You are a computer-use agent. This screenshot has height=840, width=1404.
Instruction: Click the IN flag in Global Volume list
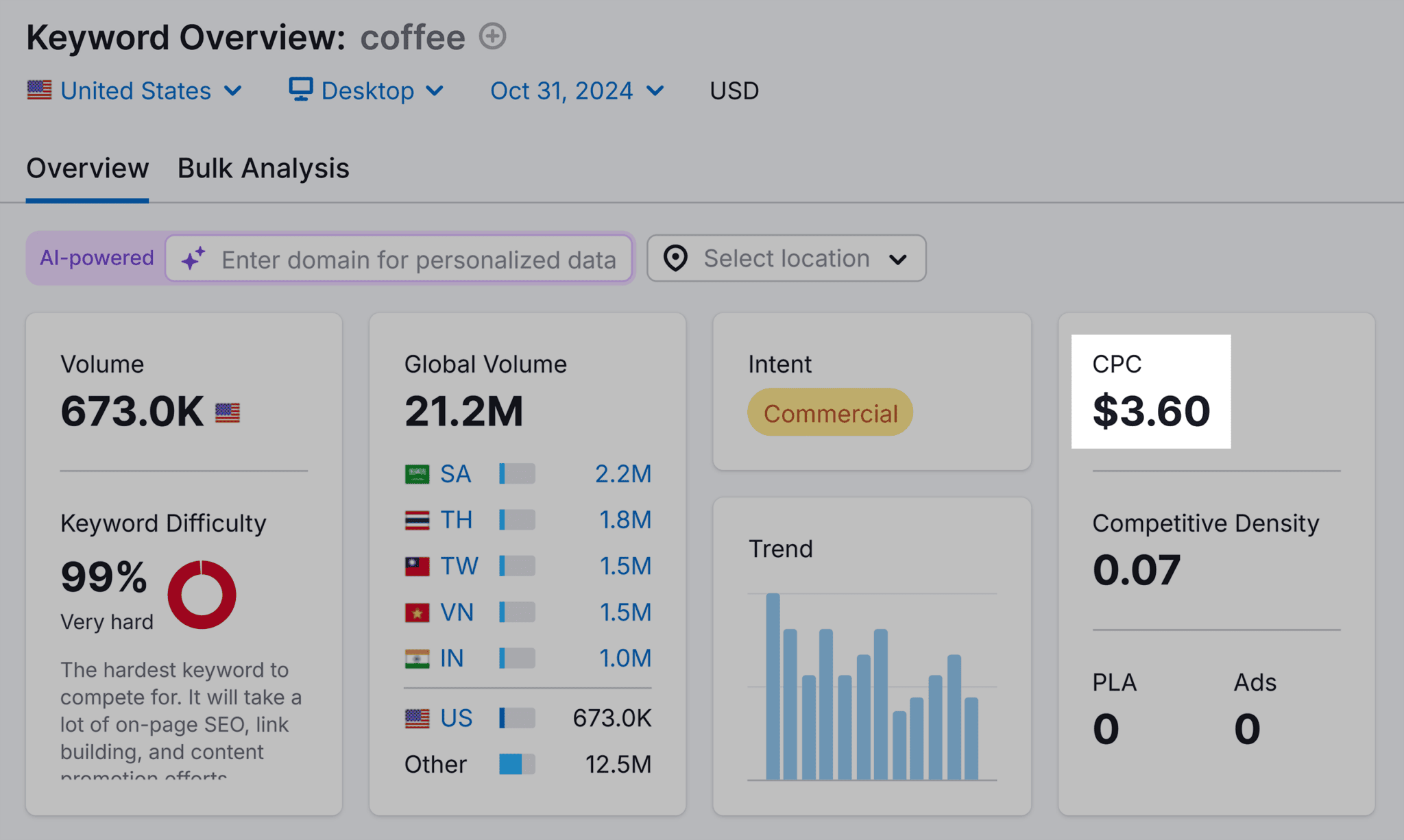(416, 658)
